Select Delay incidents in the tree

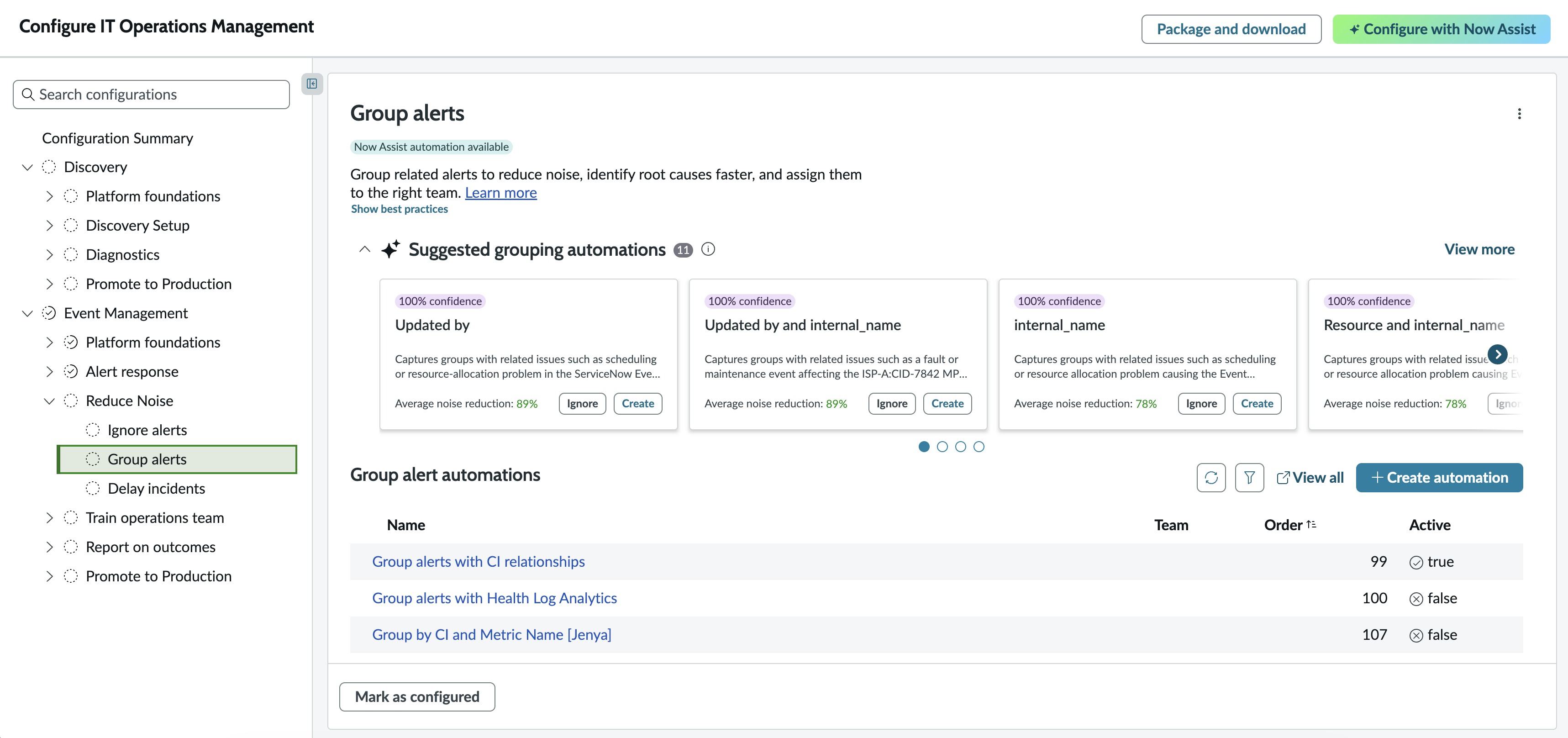(x=157, y=488)
